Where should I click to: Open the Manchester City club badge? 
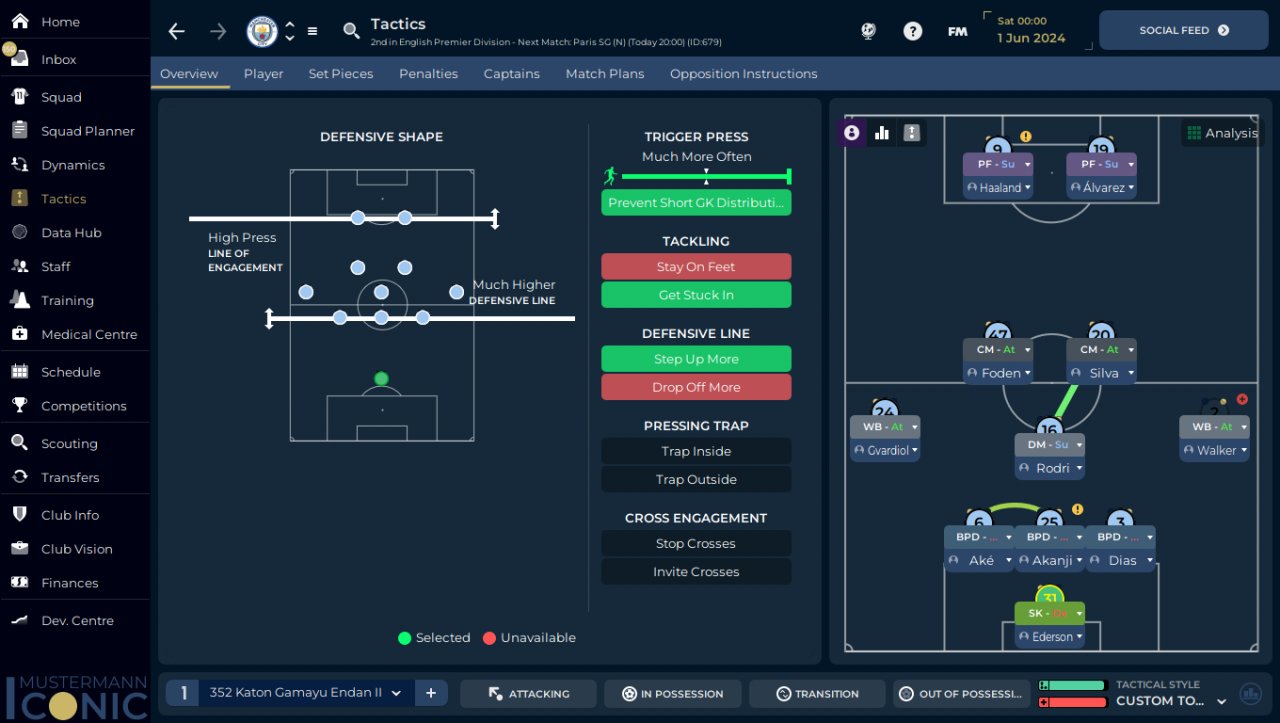pyautogui.click(x=262, y=31)
